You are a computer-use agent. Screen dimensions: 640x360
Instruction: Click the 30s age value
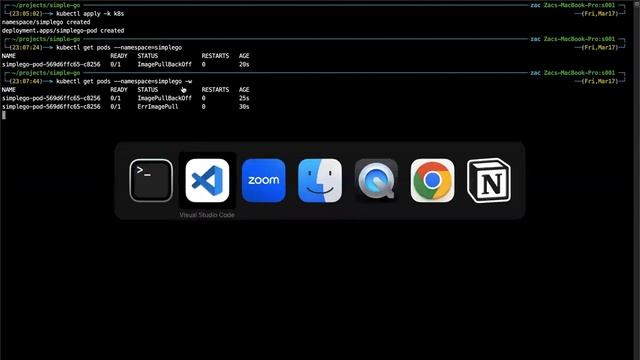pyautogui.click(x=244, y=107)
